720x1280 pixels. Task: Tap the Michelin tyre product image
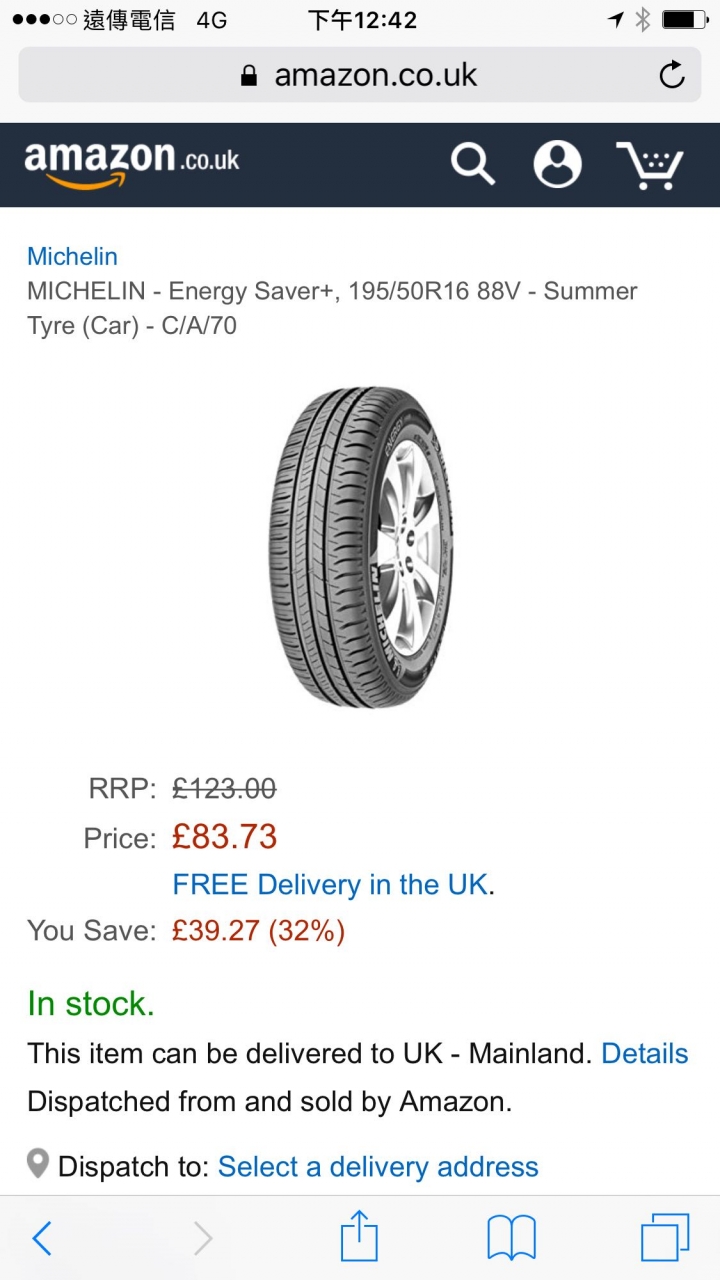360,547
